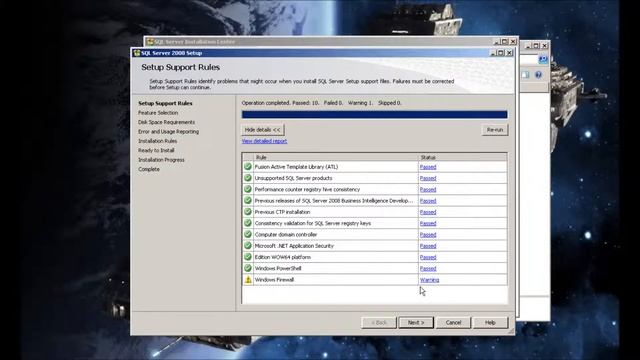Click the blue operation progress bar

375,115
